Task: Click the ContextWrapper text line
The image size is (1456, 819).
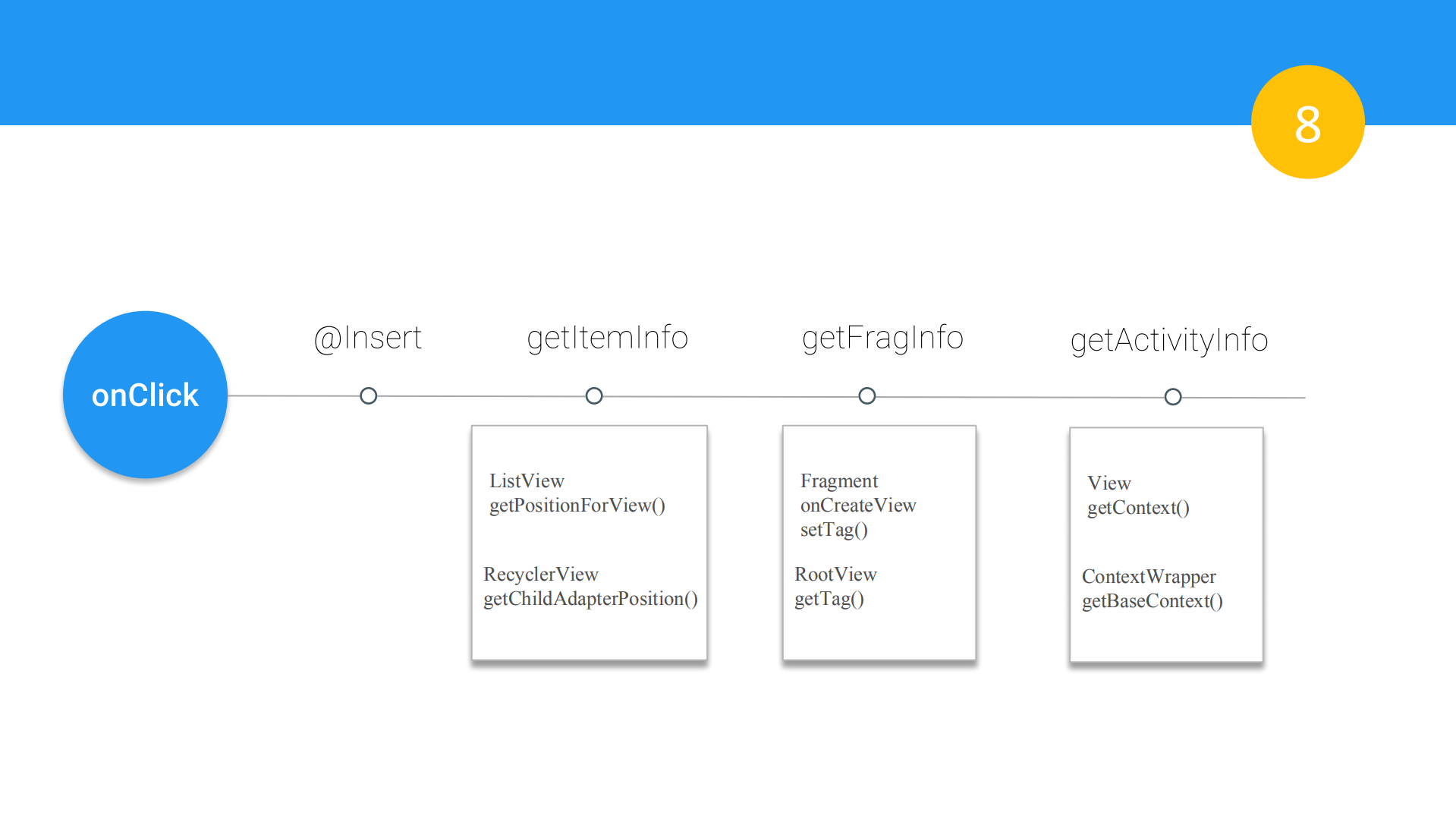Action: 1149,577
